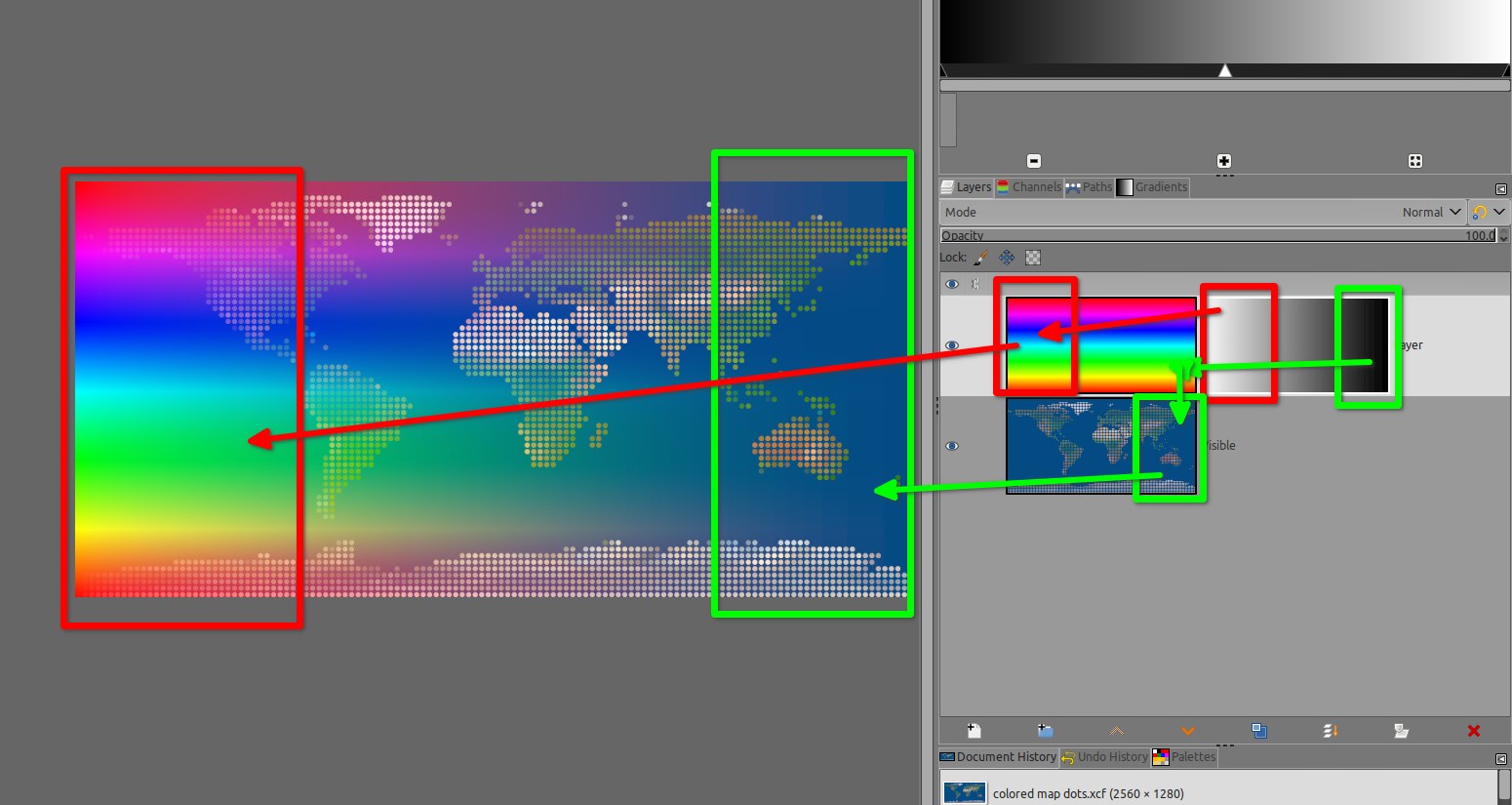Image resolution: width=1512 pixels, height=805 pixels.
Task: Select colored map dots.xcf in document history
Action: pos(1087,793)
